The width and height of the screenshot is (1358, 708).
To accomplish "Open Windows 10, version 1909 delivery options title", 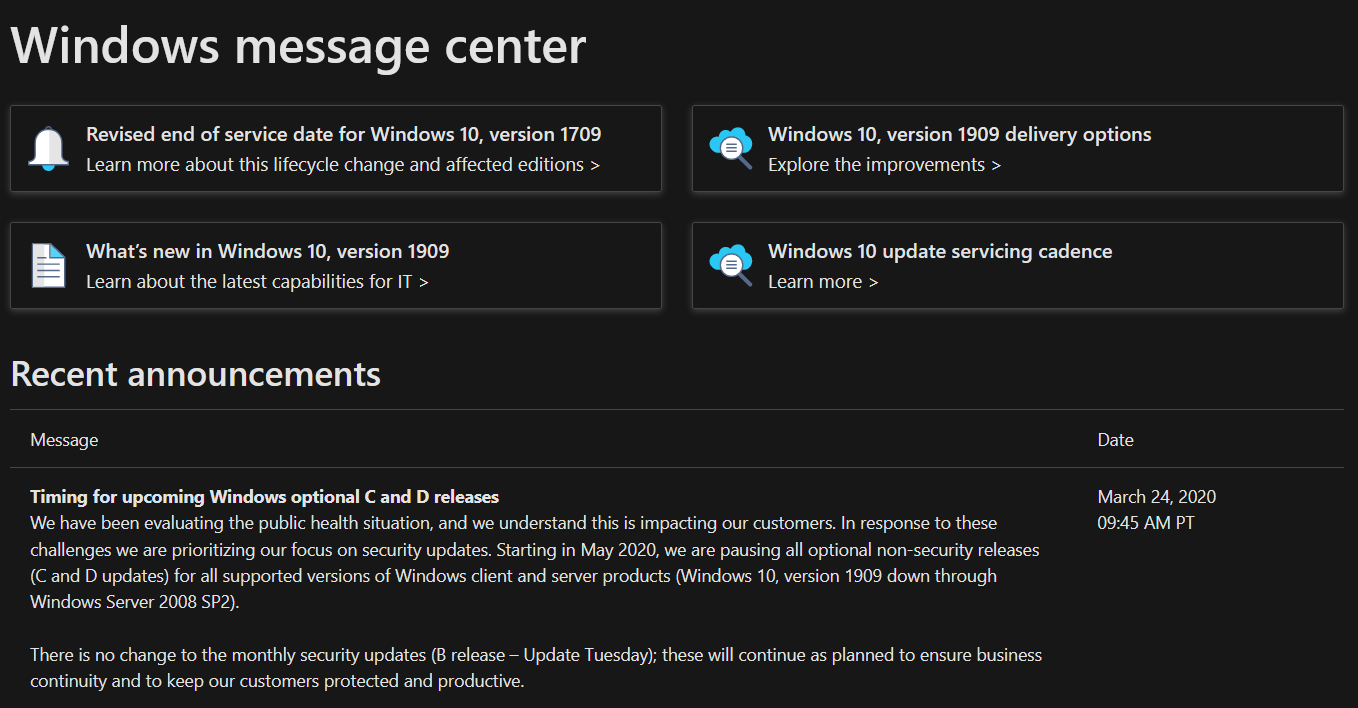I will tap(959, 134).
